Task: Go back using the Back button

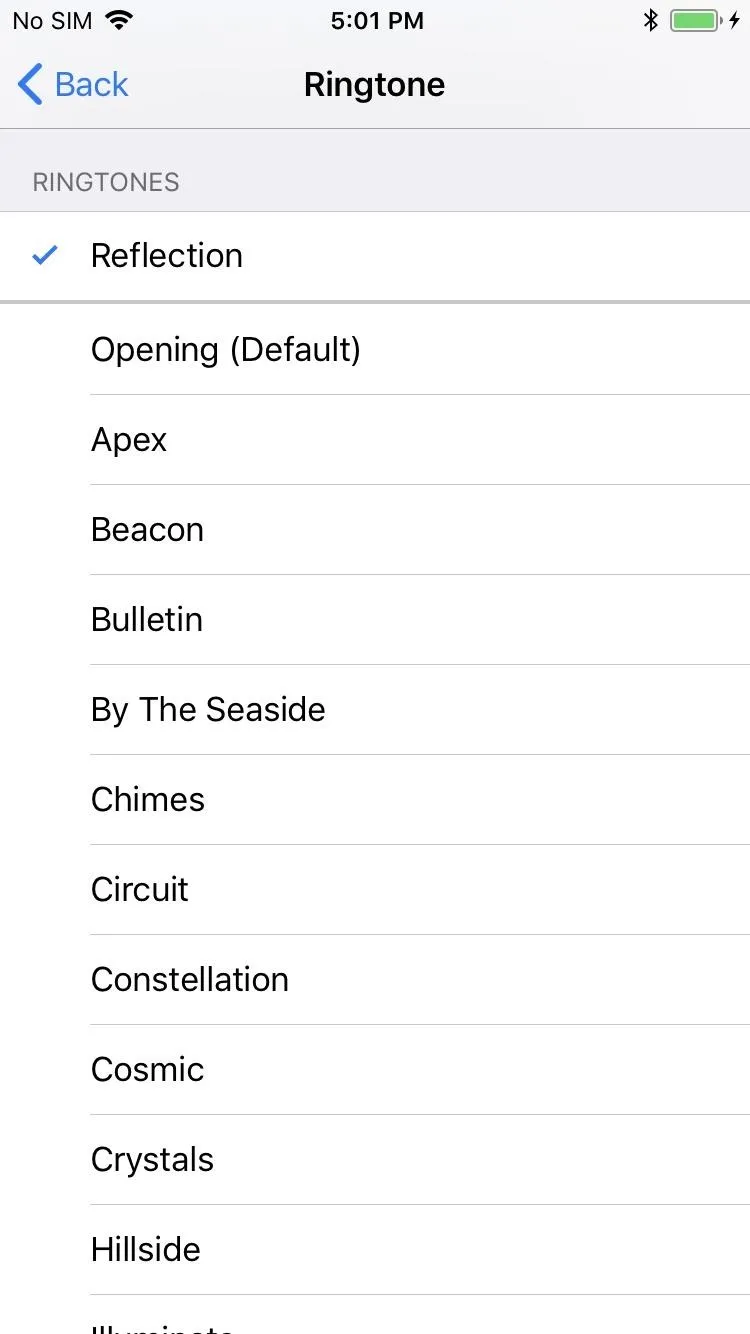Action: 73,84
